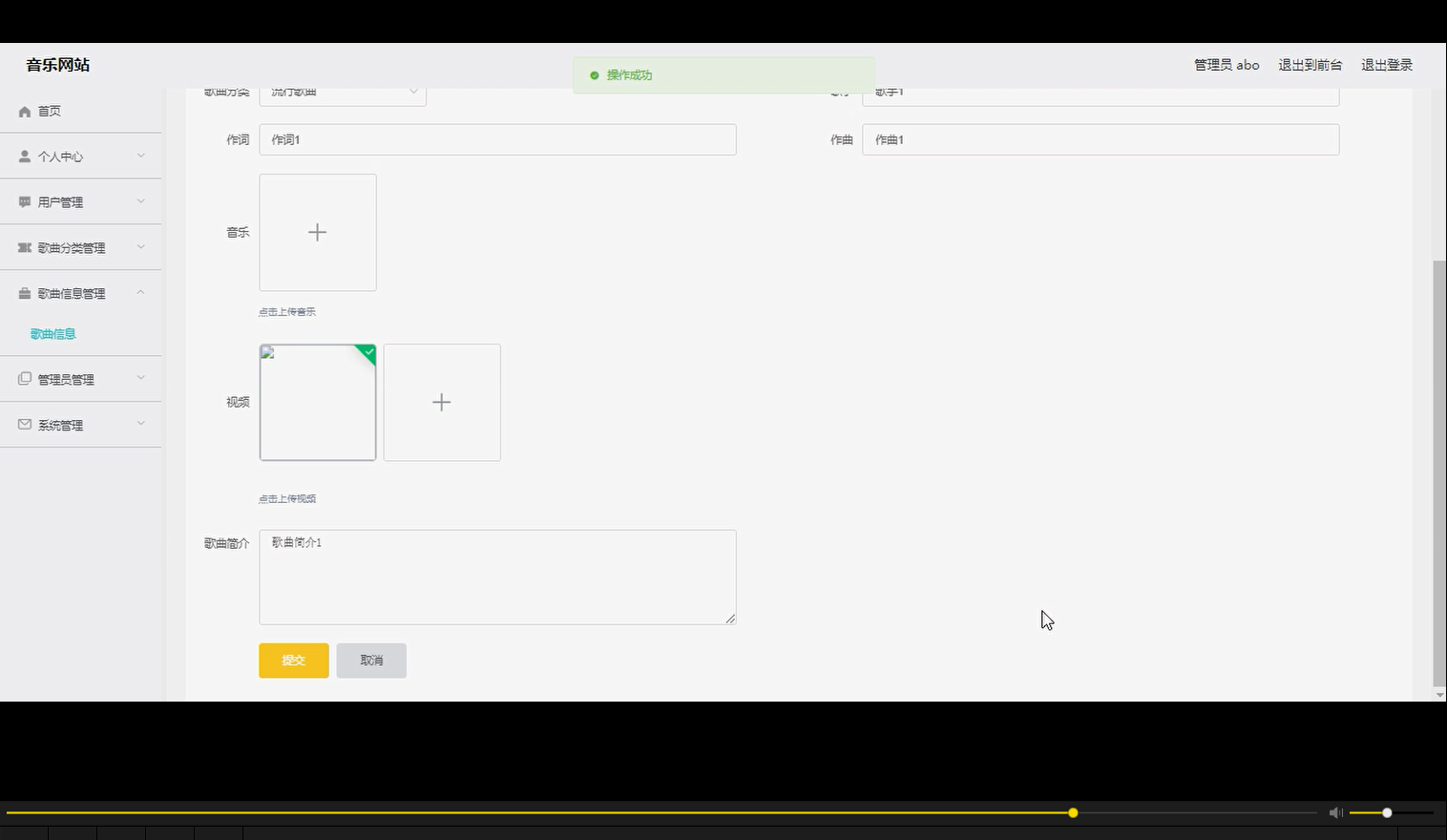Expand the 管理员管理 chevron
The height and width of the screenshot is (840, 1447).
pyautogui.click(x=141, y=378)
